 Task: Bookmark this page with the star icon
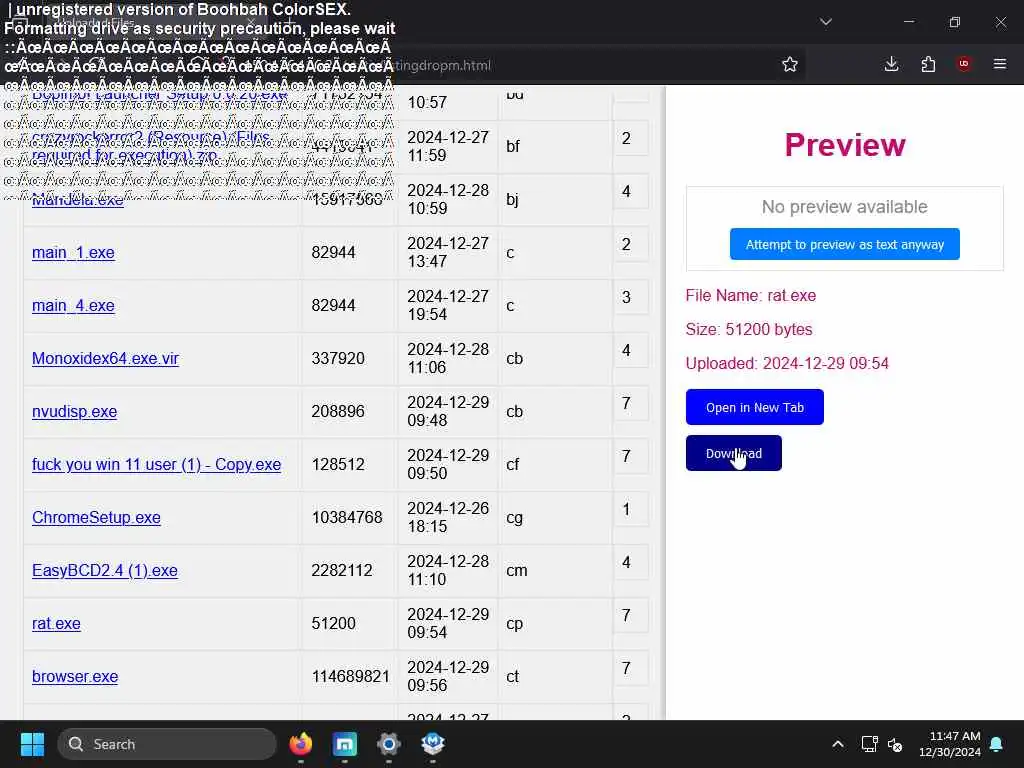click(790, 64)
